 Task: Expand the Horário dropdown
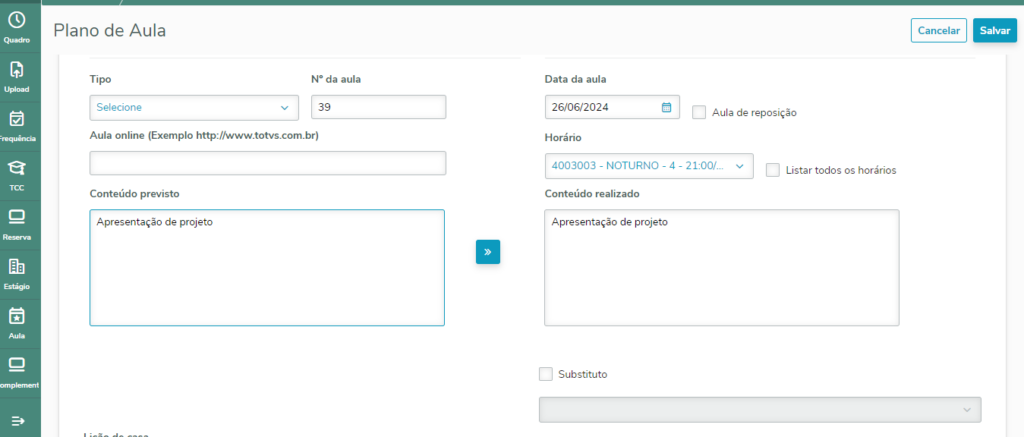649,166
